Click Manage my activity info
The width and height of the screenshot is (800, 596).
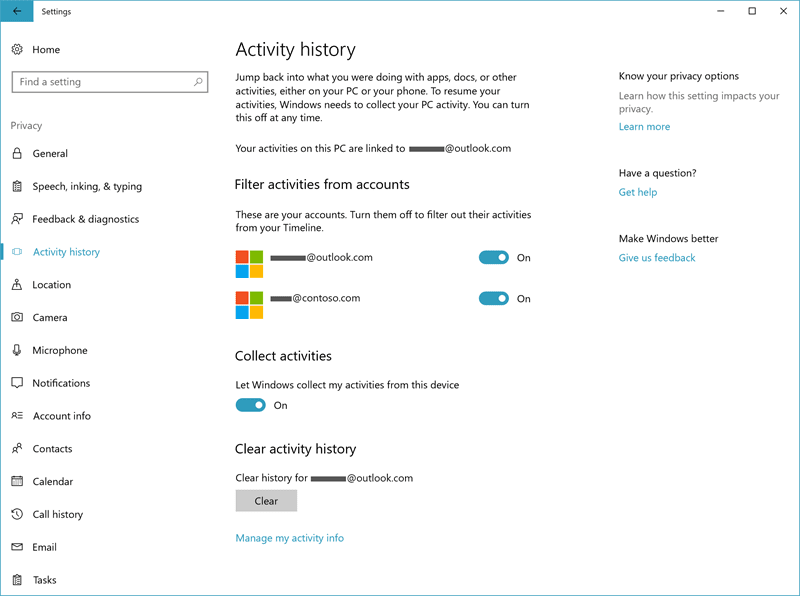(x=289, y=537)
